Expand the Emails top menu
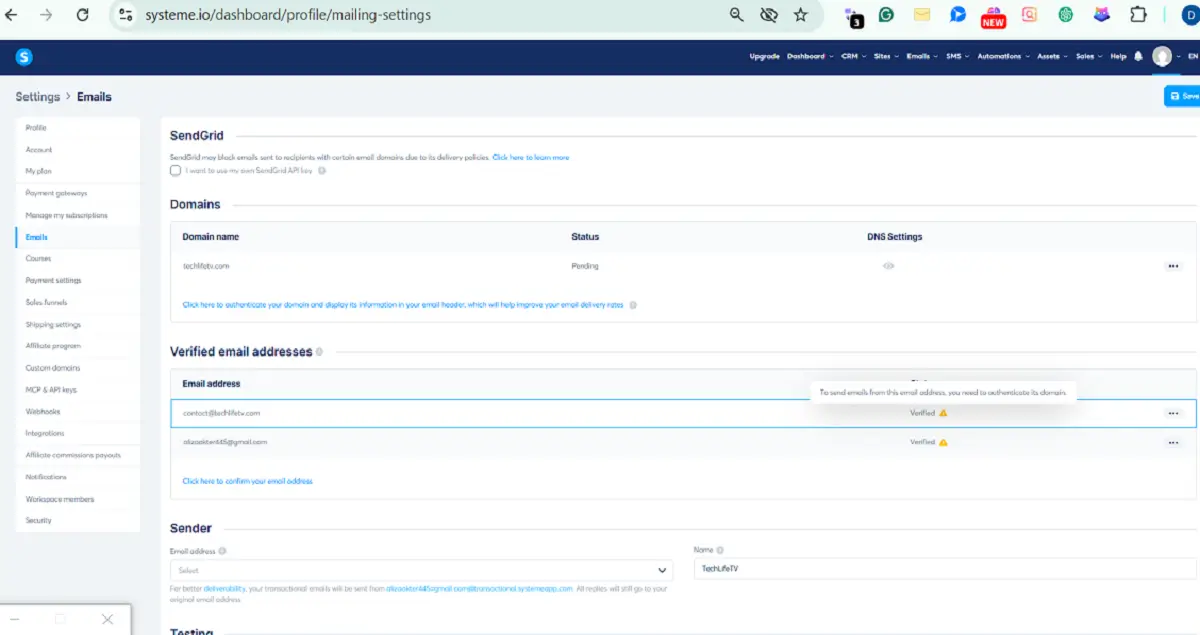The width and height of the screenshot is (1200, 635). pyautogui.click(x=922, y=57)
